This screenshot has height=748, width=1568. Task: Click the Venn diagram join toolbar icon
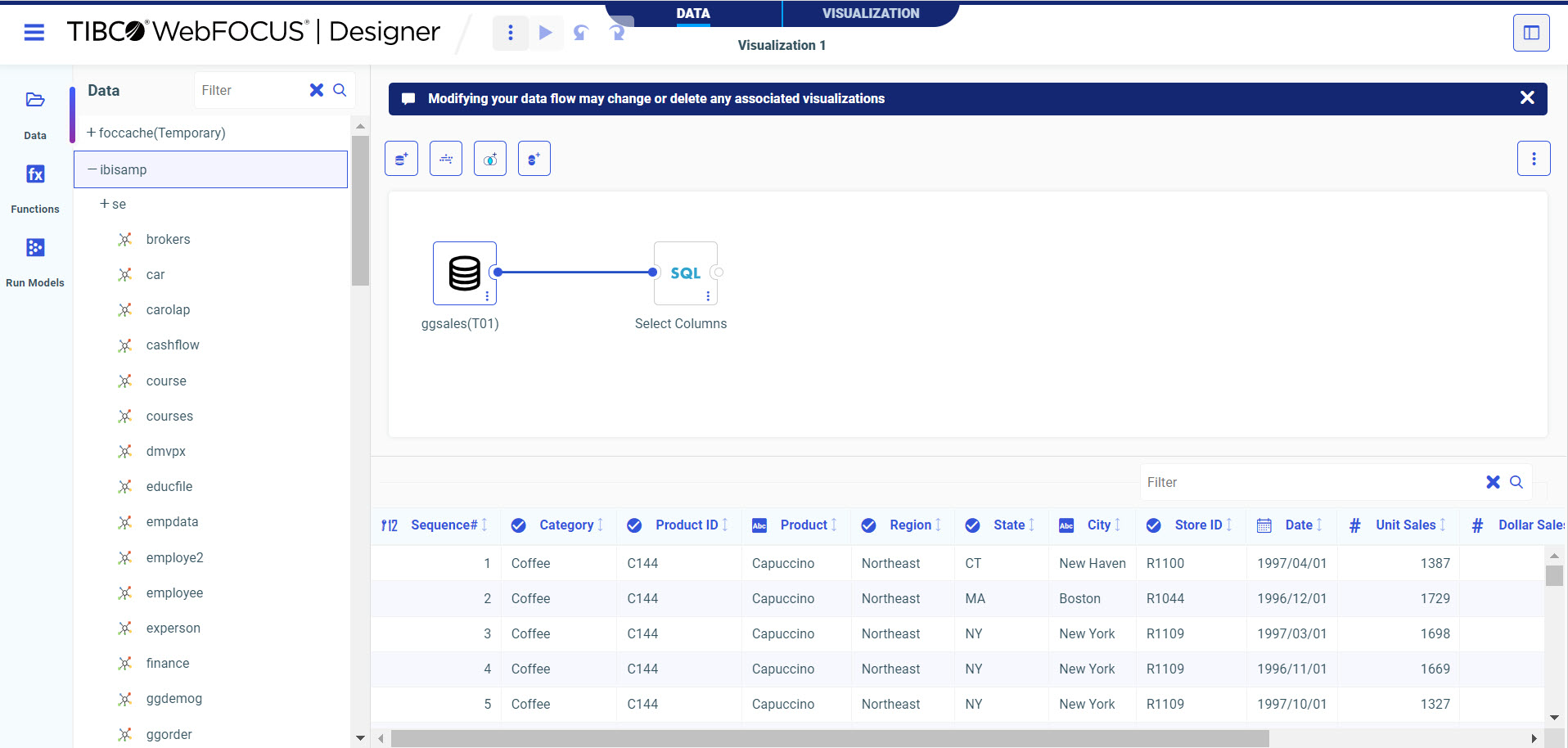pos(489,159)
